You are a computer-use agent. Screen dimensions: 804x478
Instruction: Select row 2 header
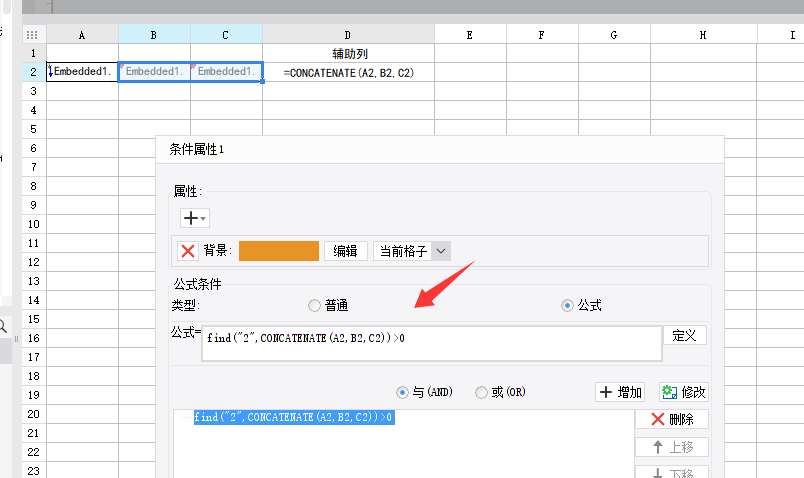34,72
